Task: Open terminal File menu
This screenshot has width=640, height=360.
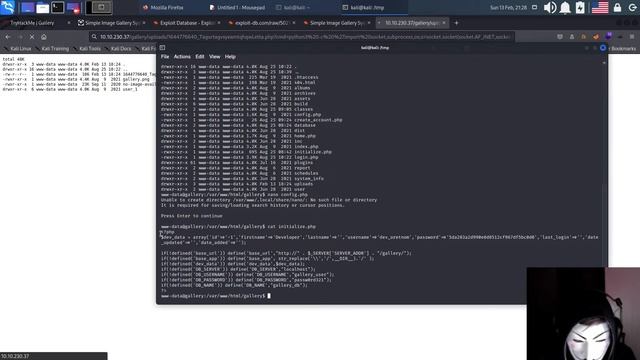Action: (x=165, y=57)
